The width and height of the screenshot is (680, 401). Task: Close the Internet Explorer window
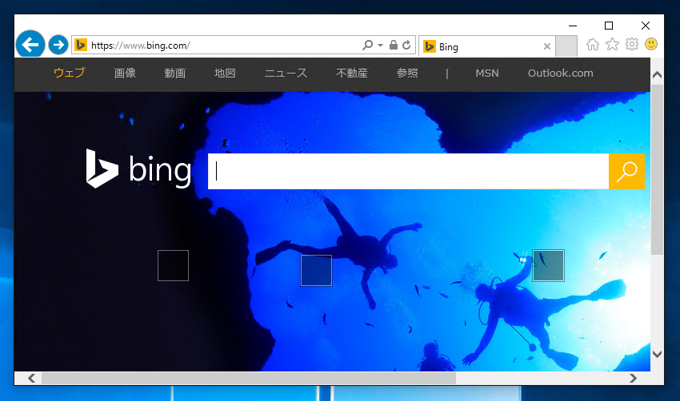click(x=645, y=26)
